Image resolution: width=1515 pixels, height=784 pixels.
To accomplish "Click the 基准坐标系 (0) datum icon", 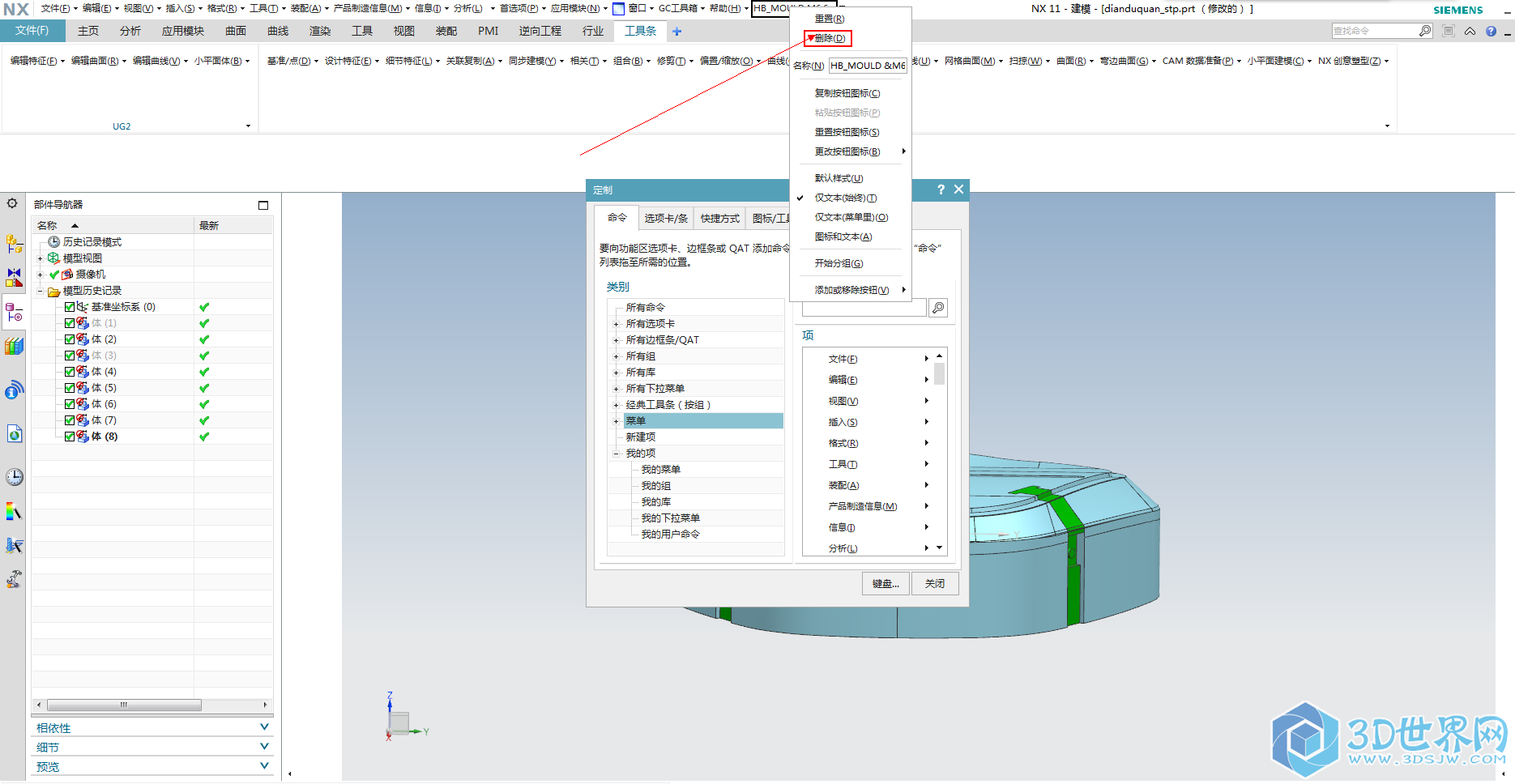I will (x=83, y=307).
